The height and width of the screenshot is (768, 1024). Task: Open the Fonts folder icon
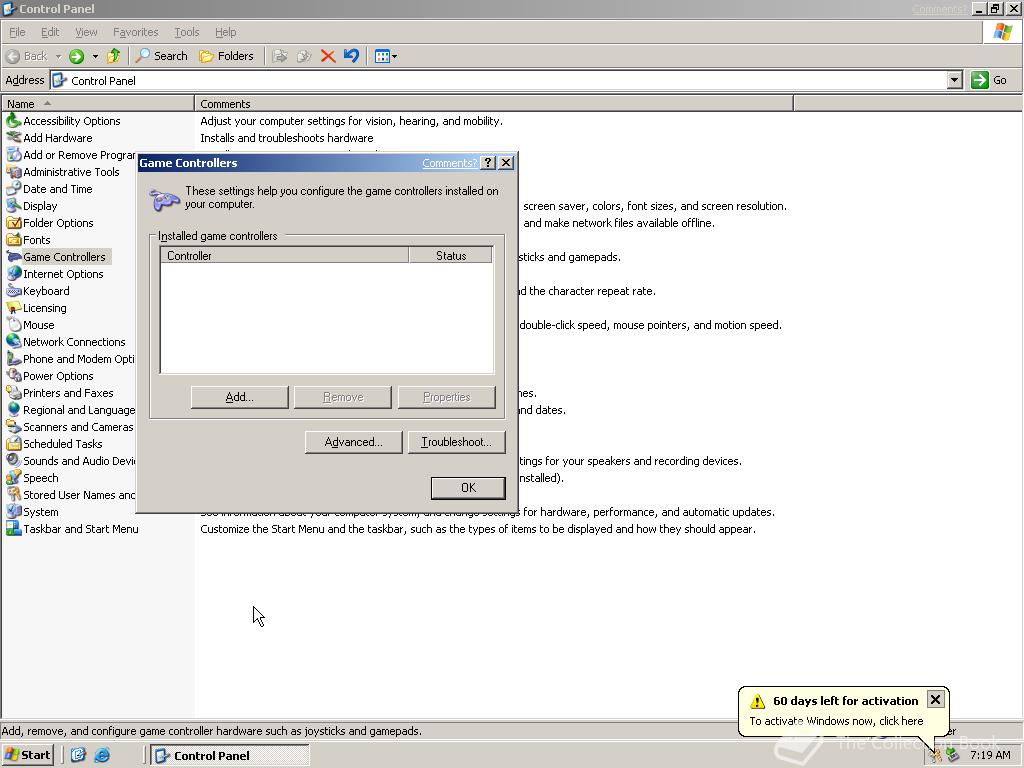(14, 240)
